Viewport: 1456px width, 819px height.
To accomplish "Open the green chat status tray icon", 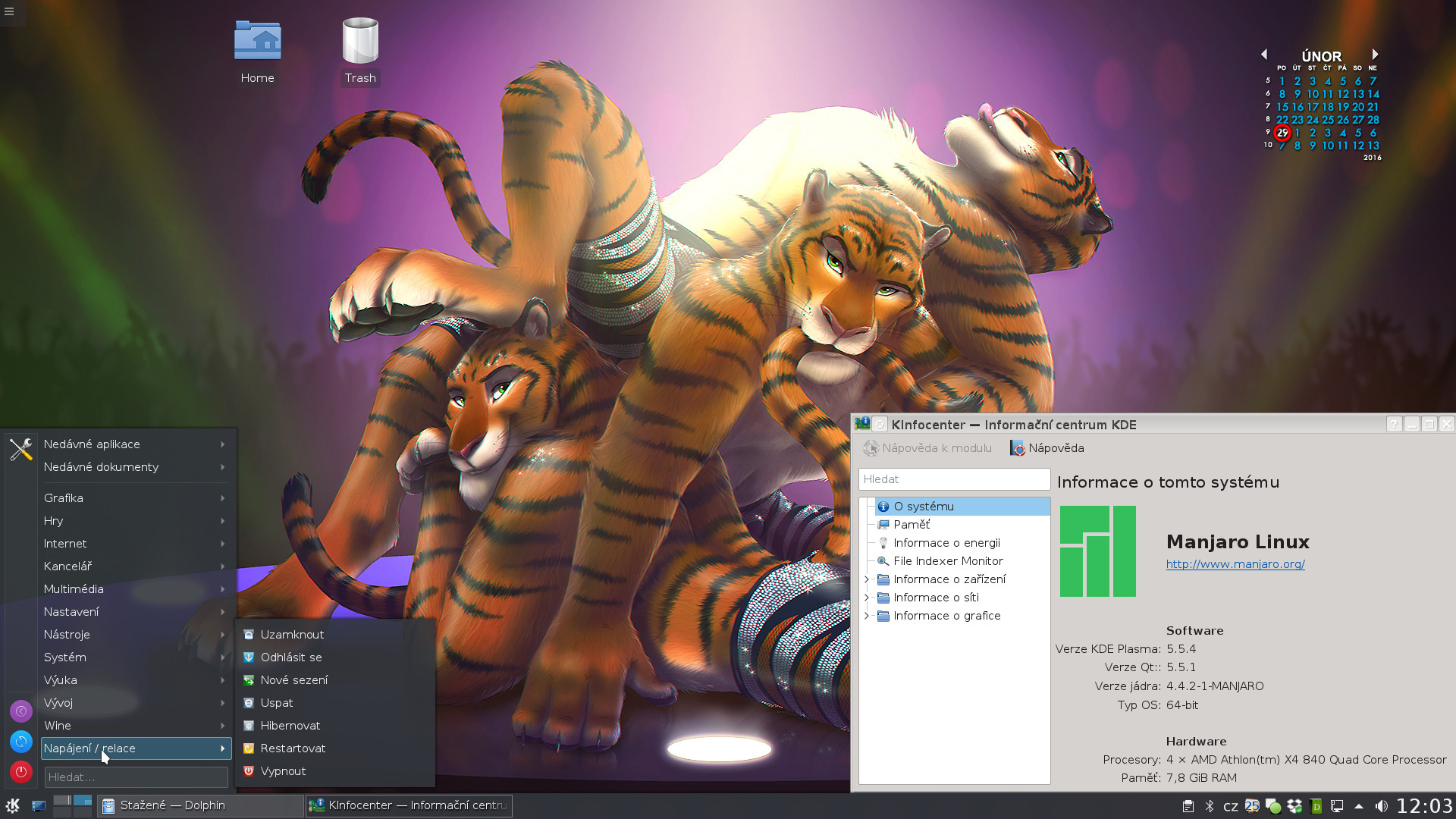I will (x=1273, y=806).
